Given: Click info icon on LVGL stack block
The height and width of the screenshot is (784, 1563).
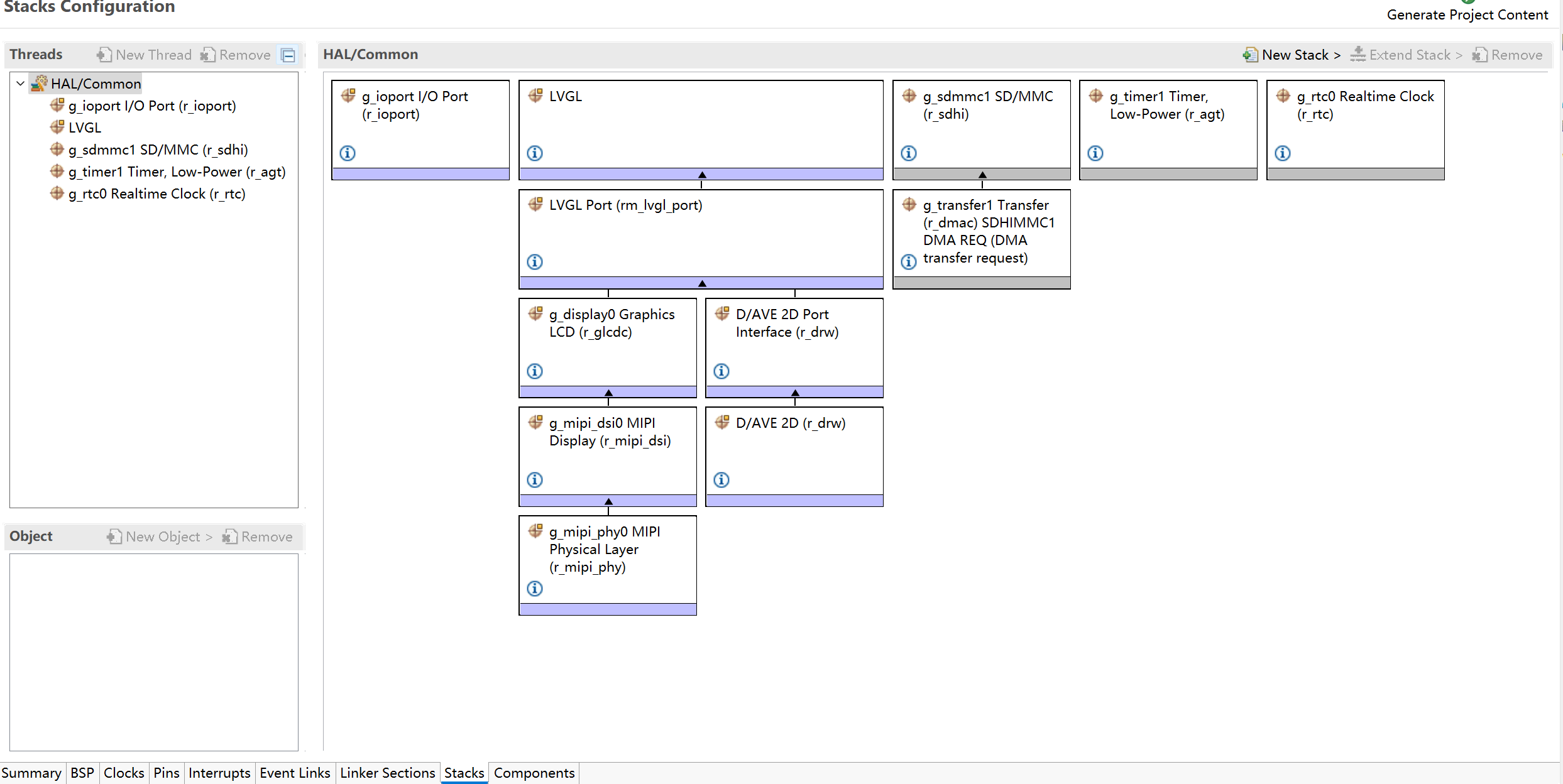Looking at the screenshot, I should click(535, 153).
